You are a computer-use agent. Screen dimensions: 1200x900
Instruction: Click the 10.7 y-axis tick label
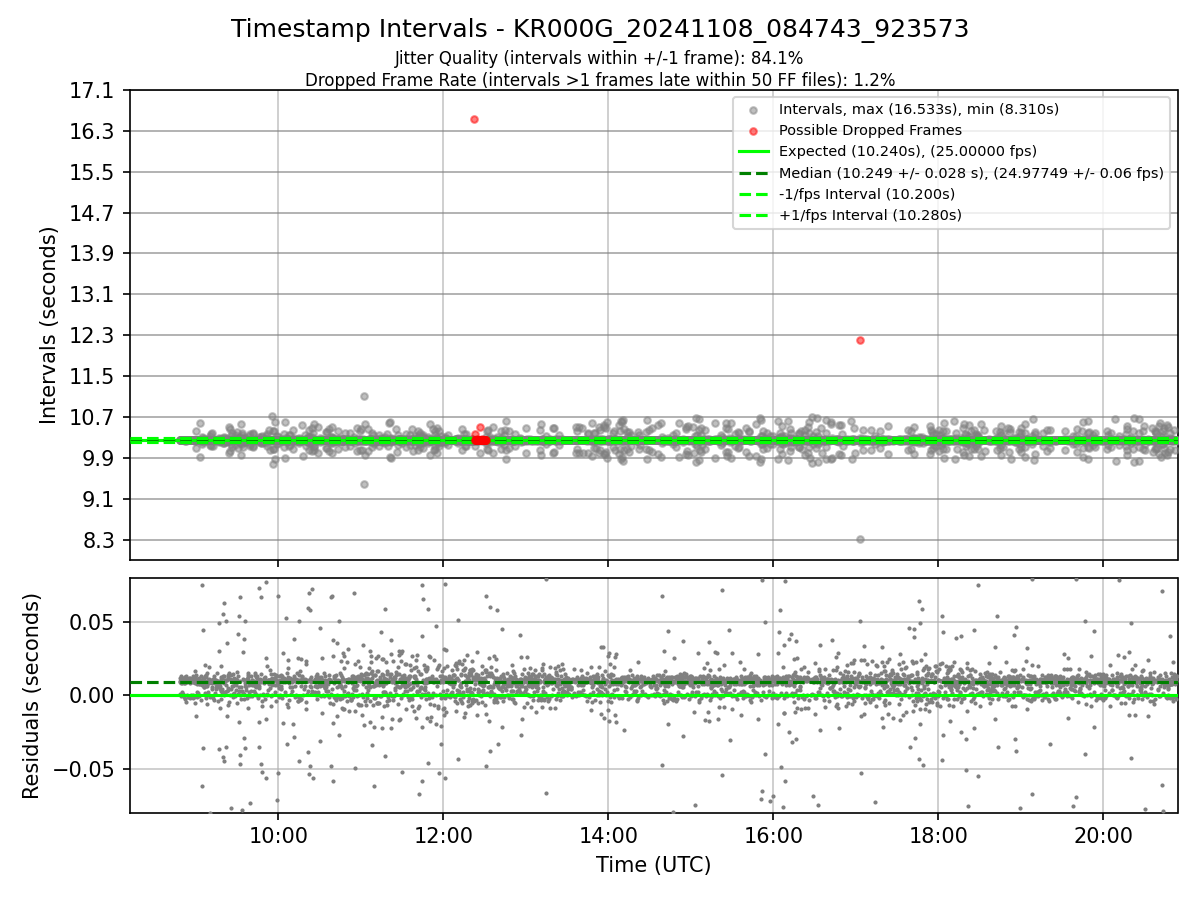[94, 417]
